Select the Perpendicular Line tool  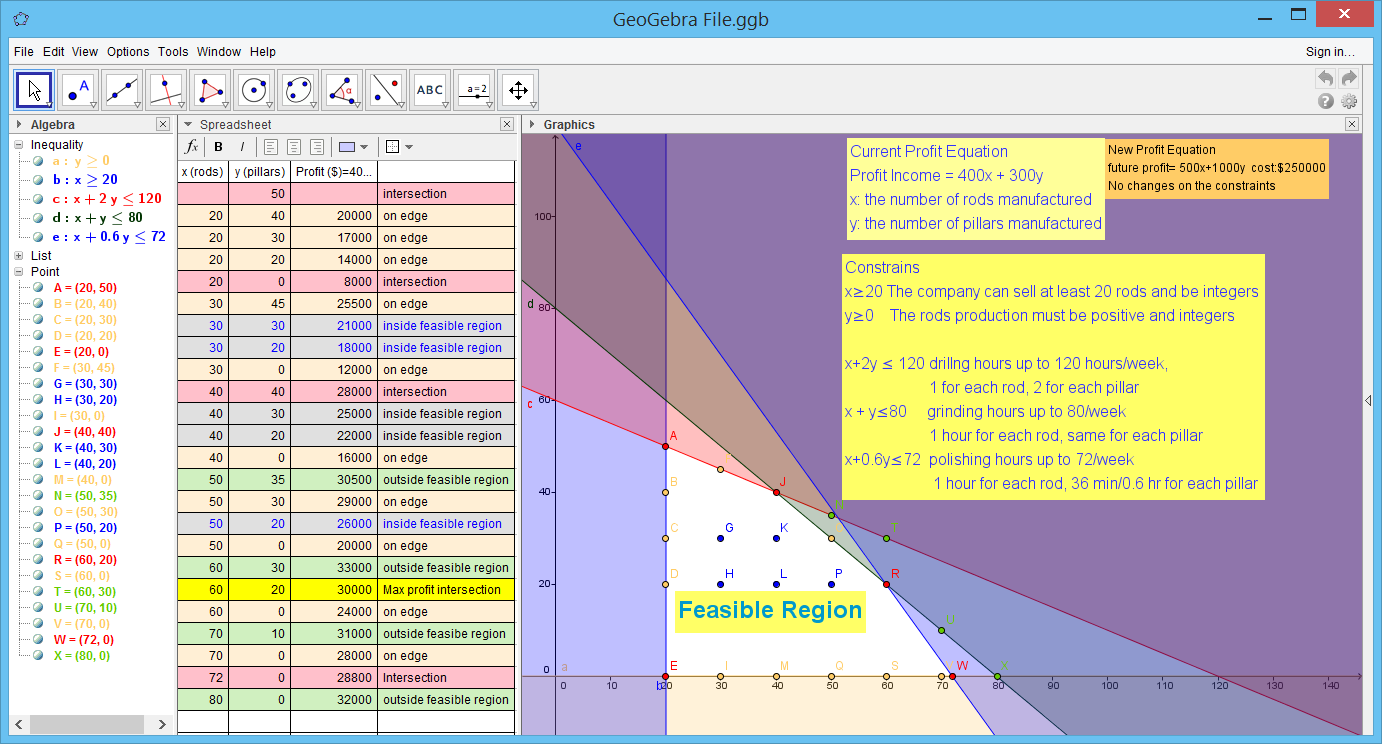pos(166,90)
